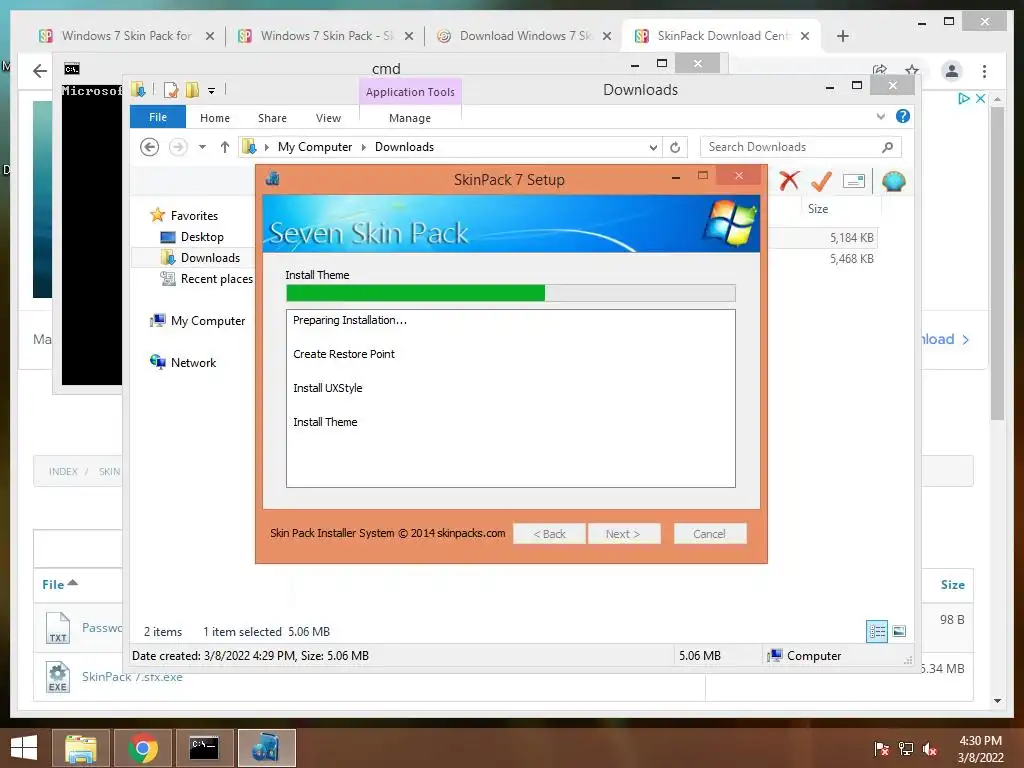Bookmark the page with Chrome's star icon
This screenshot has width=1024, height=768.
[912, 70]
